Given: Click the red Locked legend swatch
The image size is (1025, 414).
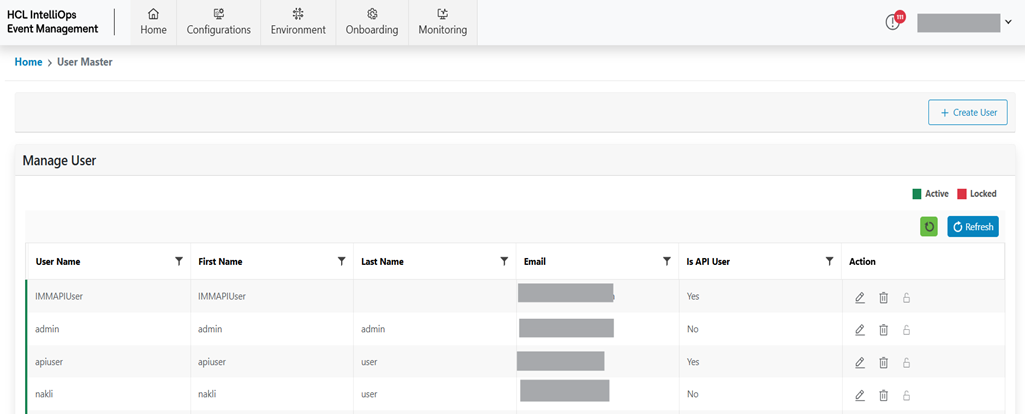Looking at the screenshot, I should click(962, 193).
